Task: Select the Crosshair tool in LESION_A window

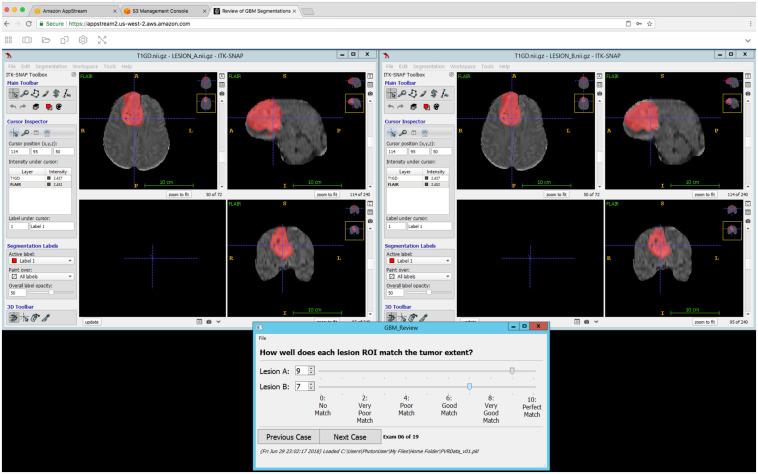Action: [13, 92]
